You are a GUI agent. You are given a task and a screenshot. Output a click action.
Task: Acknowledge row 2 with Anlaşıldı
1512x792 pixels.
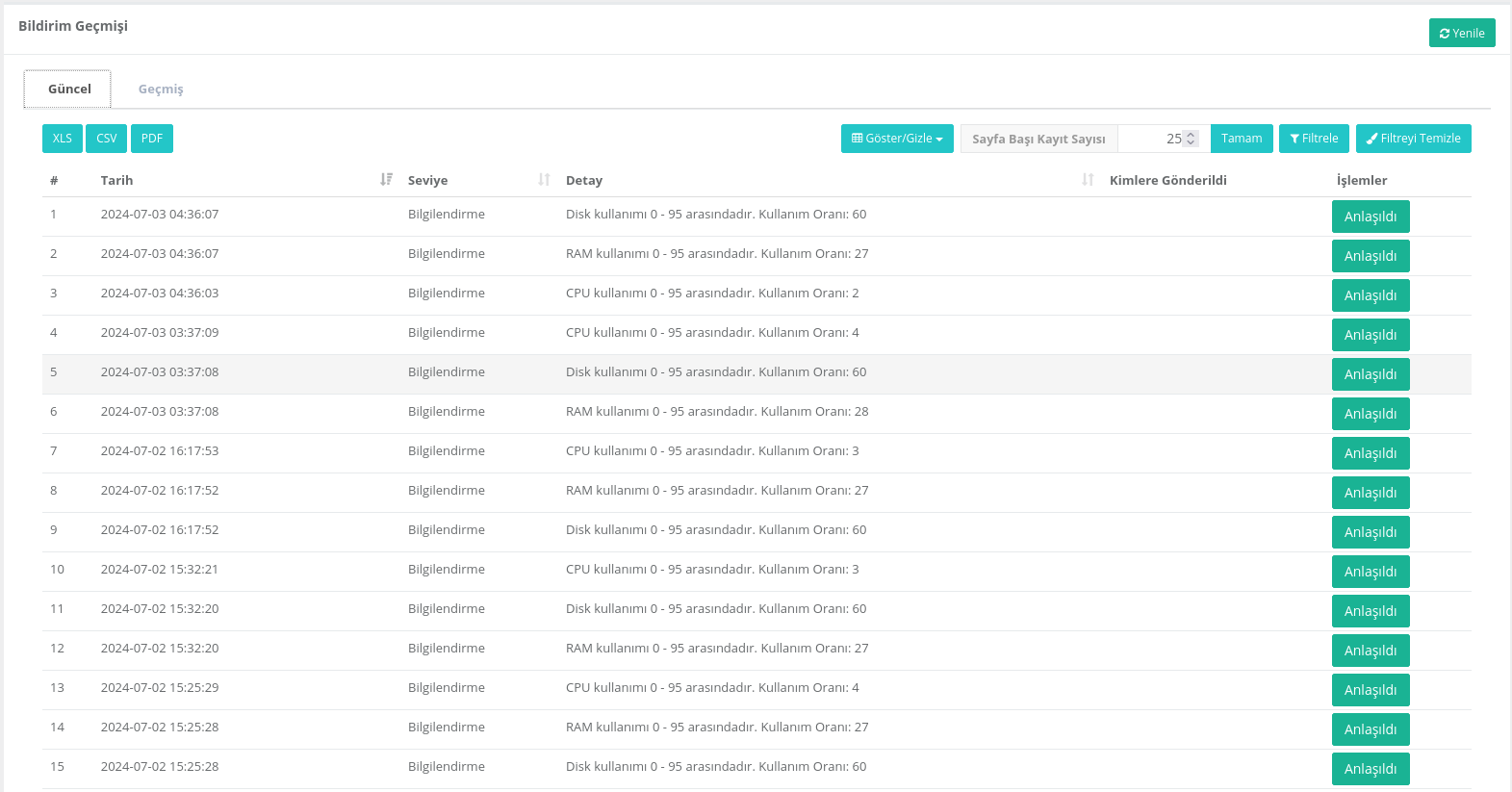click(x=1371, y=256)
